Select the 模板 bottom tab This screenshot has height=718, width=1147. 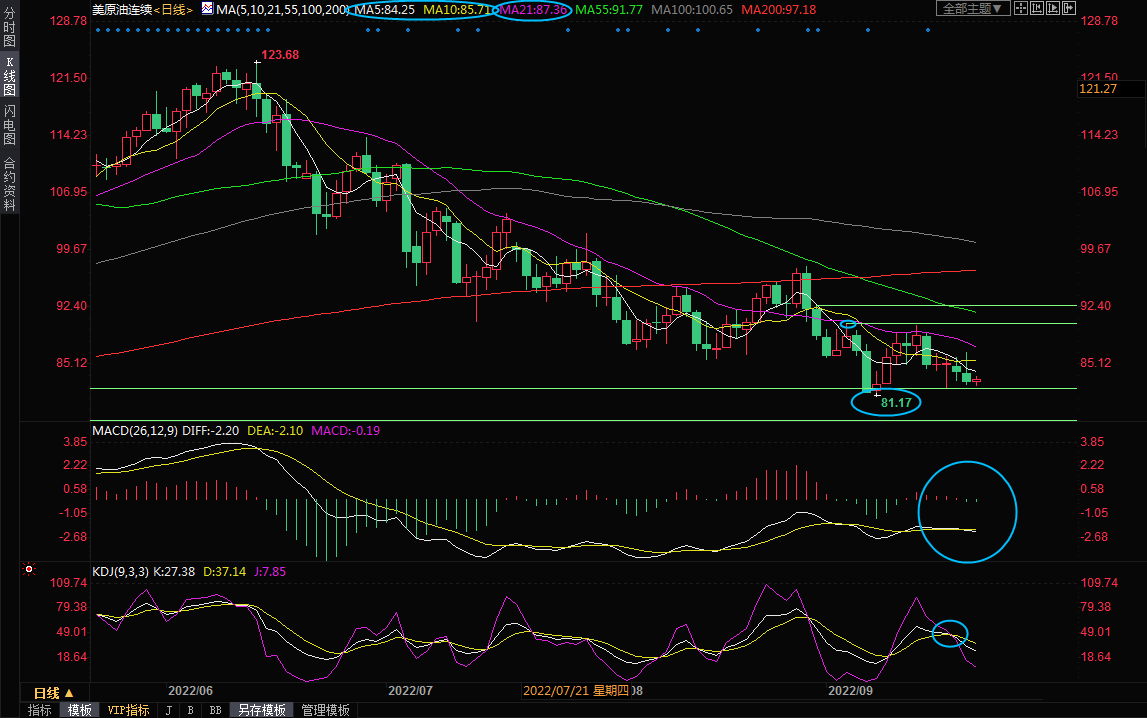79,710
